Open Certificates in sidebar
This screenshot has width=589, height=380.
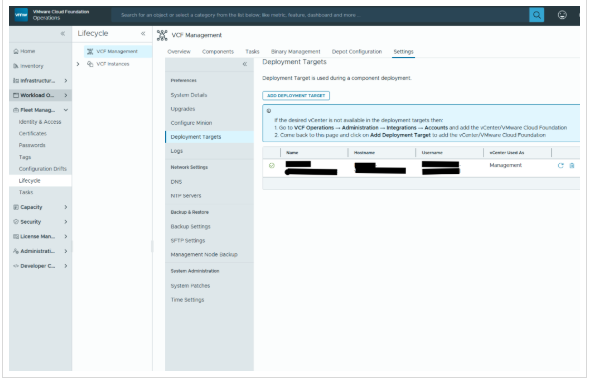coord(33,134)
